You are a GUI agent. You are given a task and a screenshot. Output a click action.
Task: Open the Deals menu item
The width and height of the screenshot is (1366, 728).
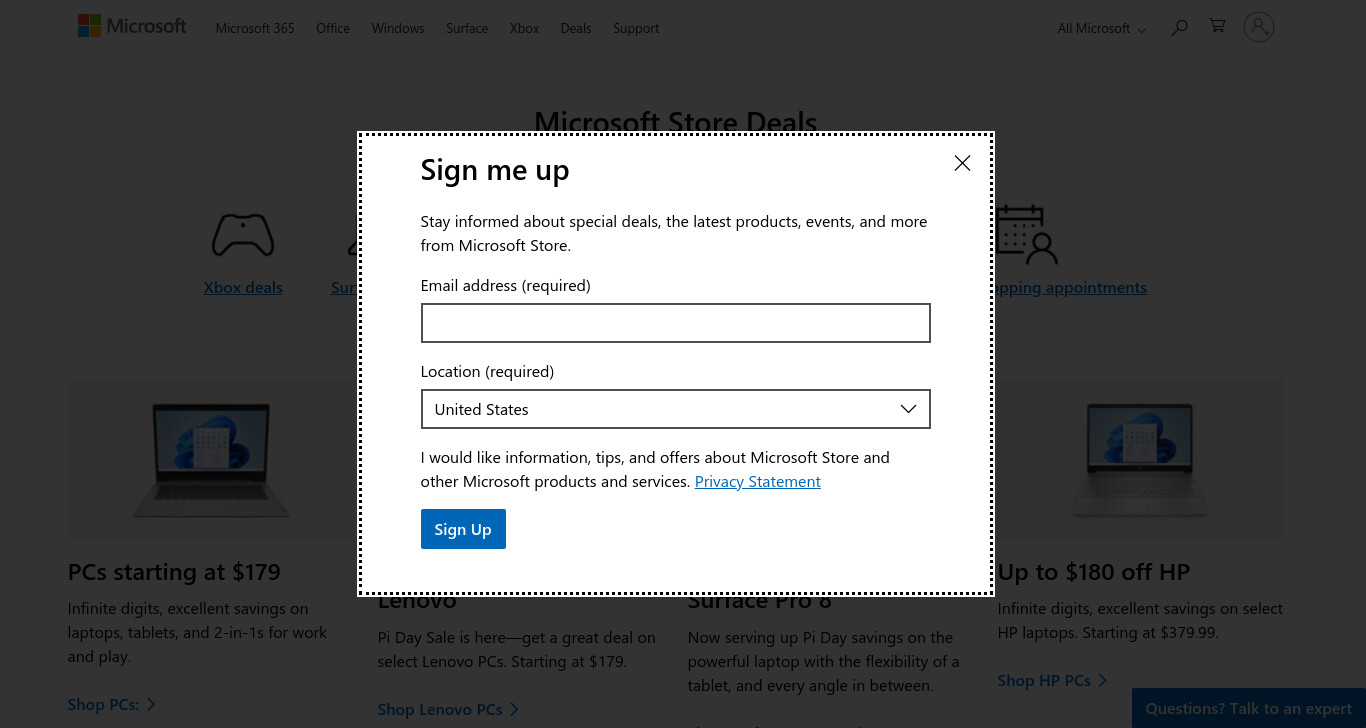click(576, 28)
